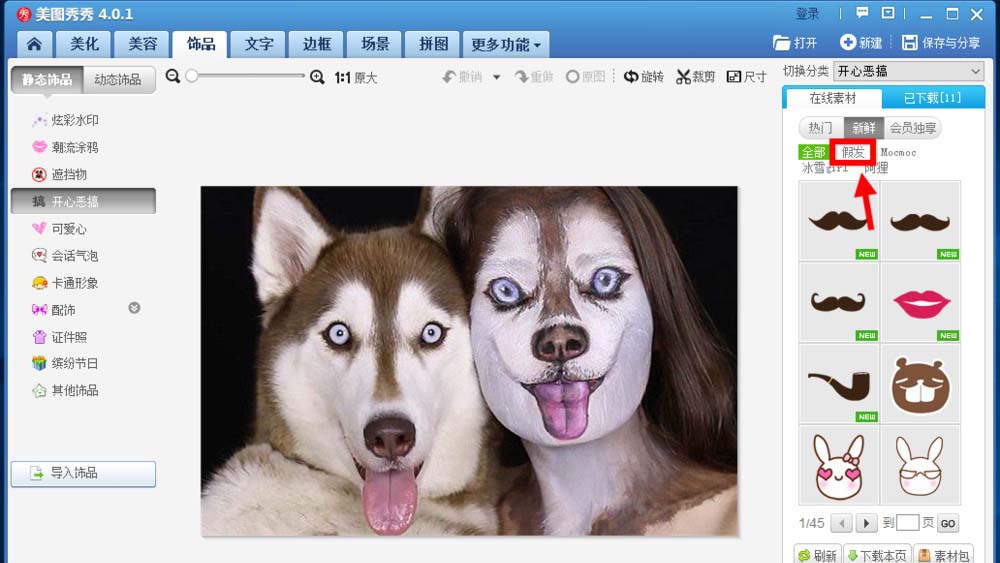Set view to 1:1 原大

[x=356, y=78]
